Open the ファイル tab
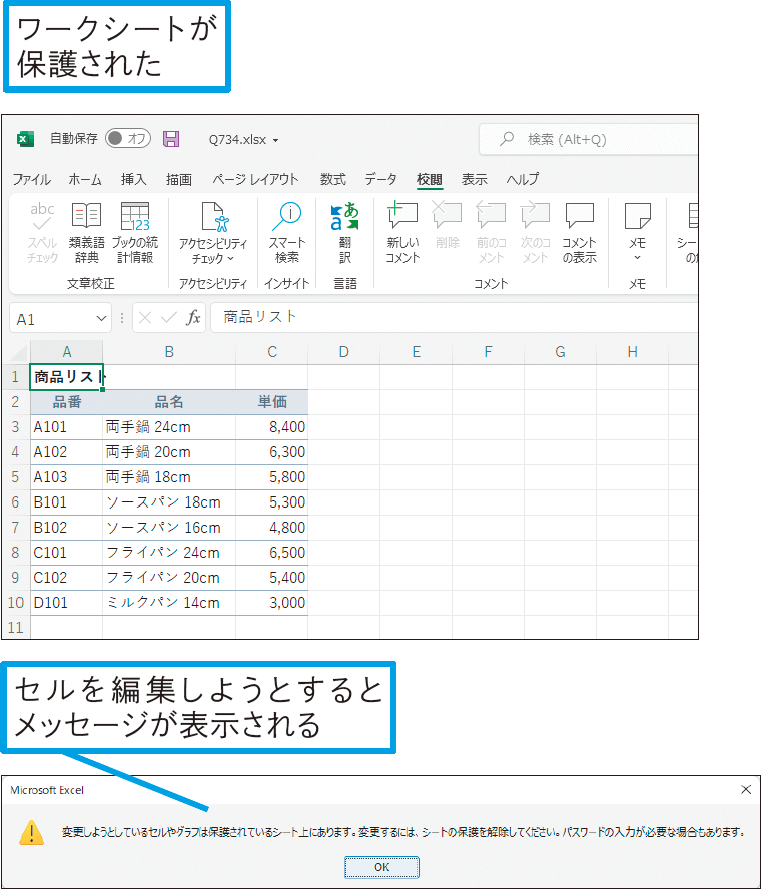Viewport: 761px width, 889px height. click(32, 180)
